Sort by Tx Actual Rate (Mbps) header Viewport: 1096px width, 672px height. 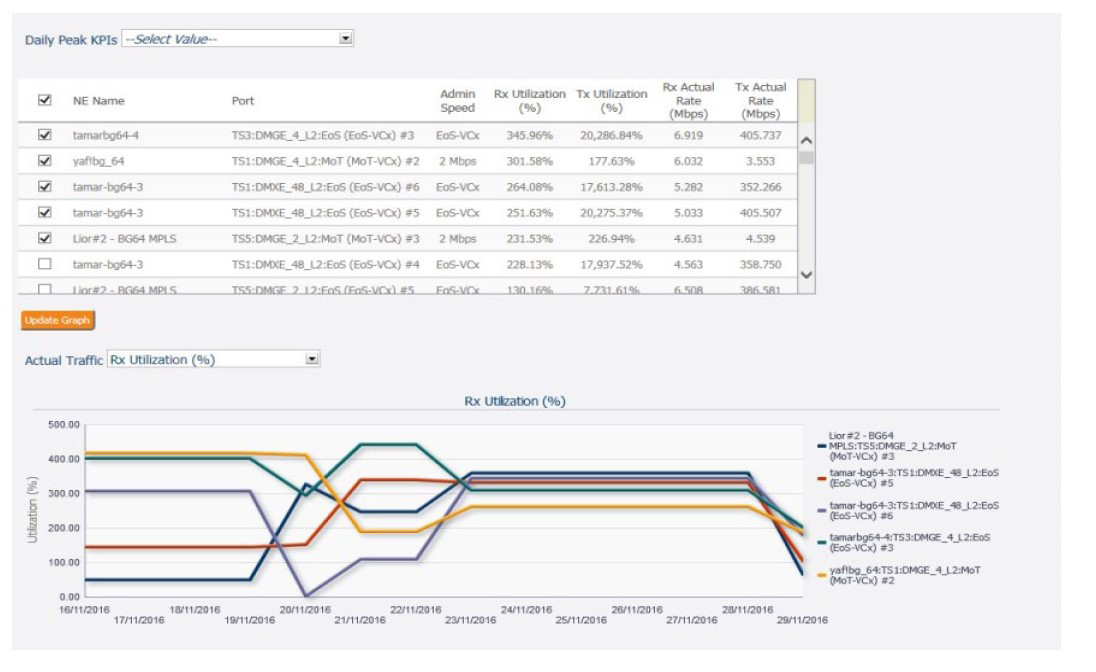[x=760, y=101]
